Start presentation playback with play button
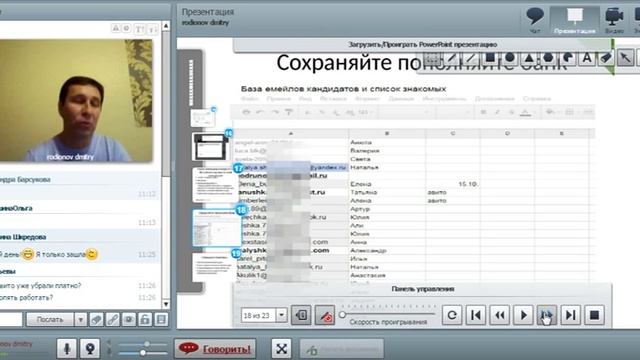The width and height of the screenshot is (640, 360). coord(523,315)
